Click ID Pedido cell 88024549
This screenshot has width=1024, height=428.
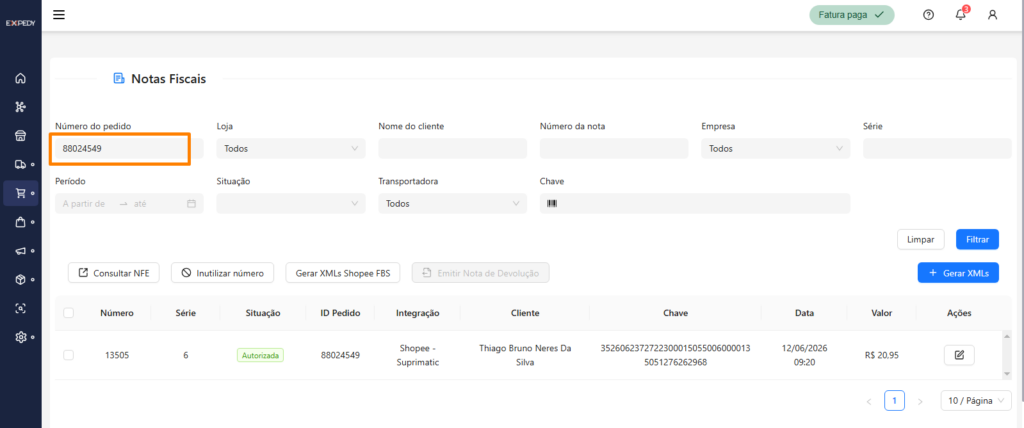(340, 355)
